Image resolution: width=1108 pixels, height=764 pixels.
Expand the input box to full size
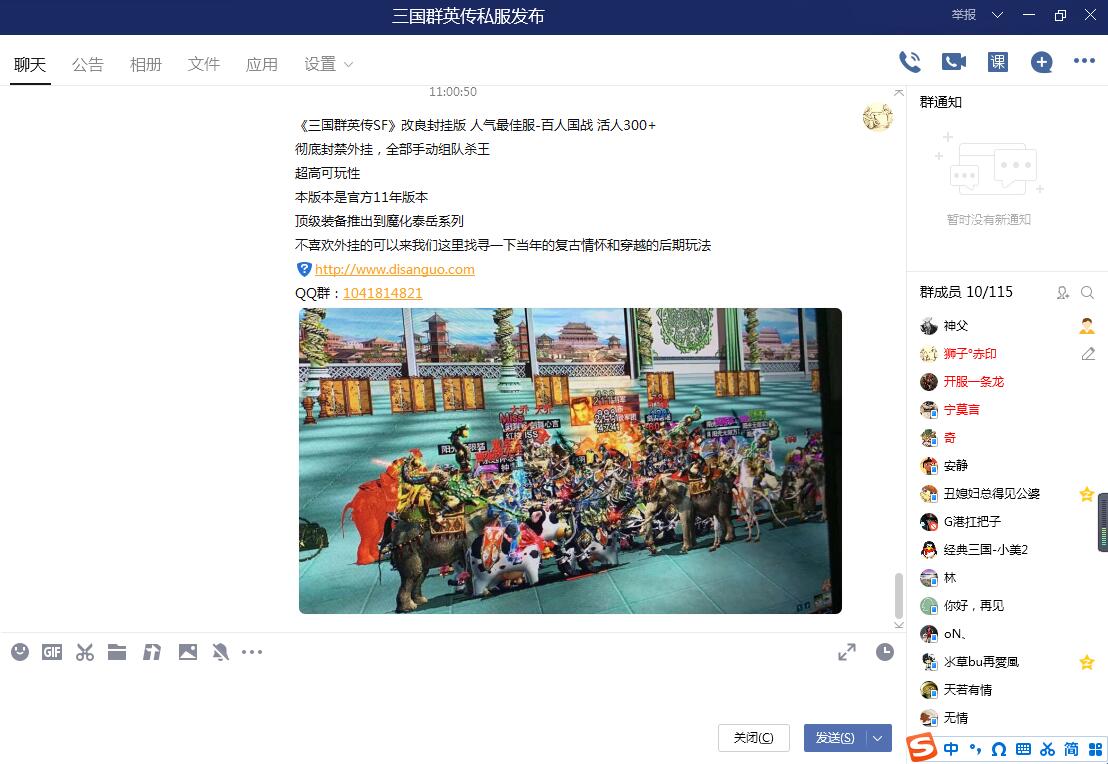(847, 652)
